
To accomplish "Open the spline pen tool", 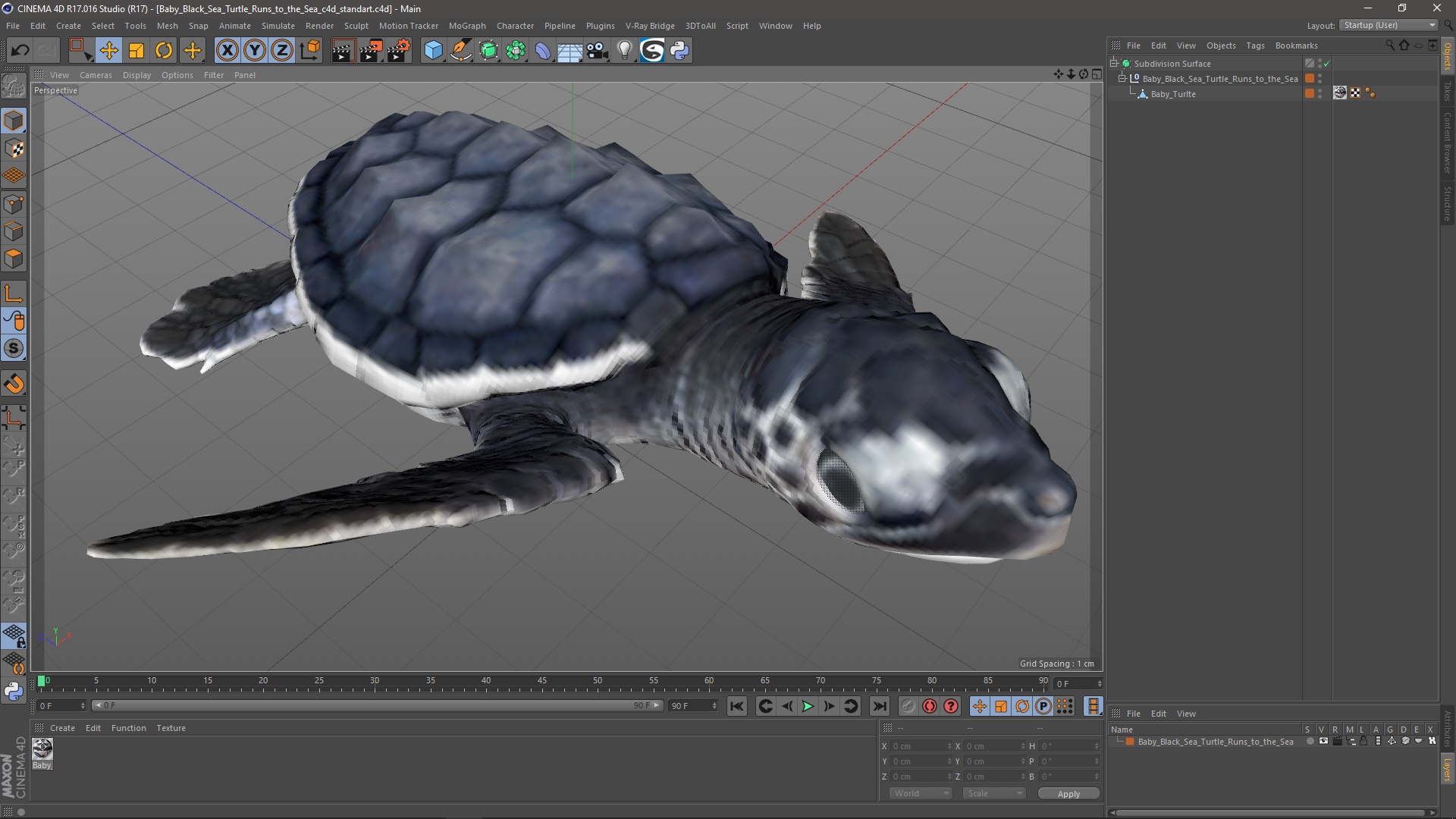I will pyautogui.click(x=461, y=51).
